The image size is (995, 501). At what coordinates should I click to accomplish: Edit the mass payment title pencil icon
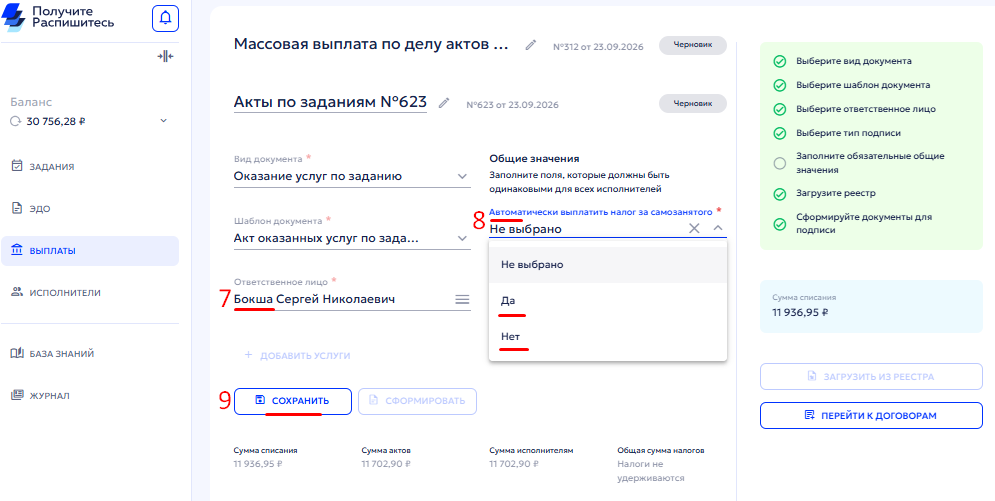pos(530,45)
